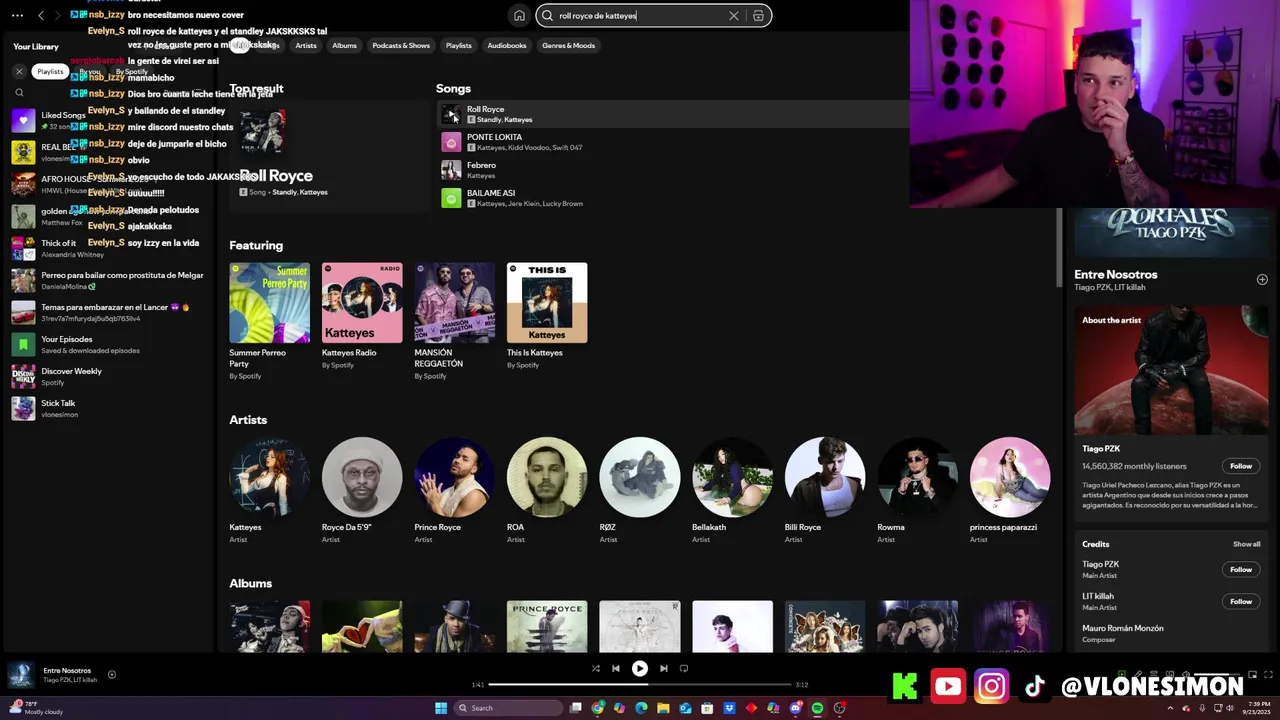Image resolution: width=1280 pixels, height=720 pixels.
Task: Seek within the song progress bar
Action: point(639,685)
